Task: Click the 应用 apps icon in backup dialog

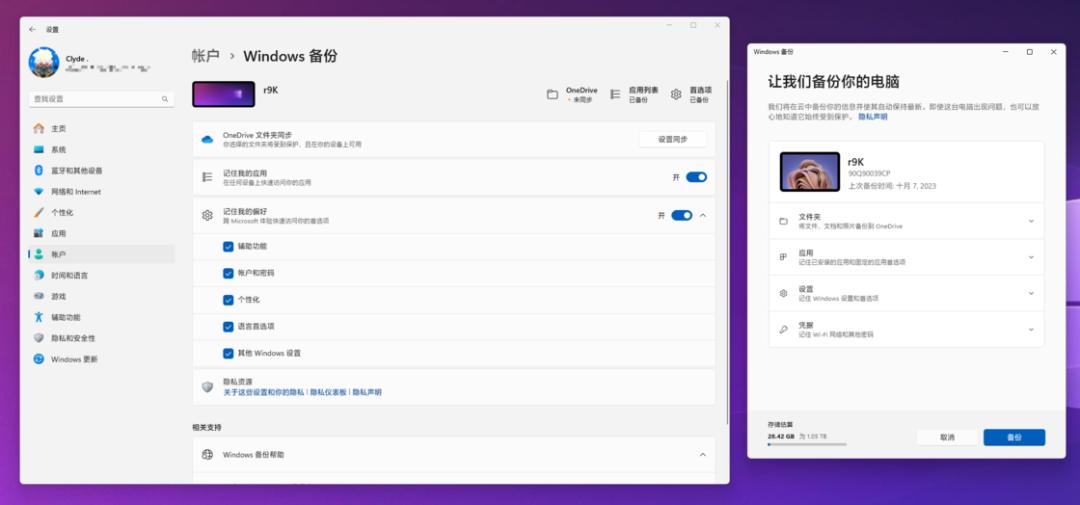Action: 783,257
